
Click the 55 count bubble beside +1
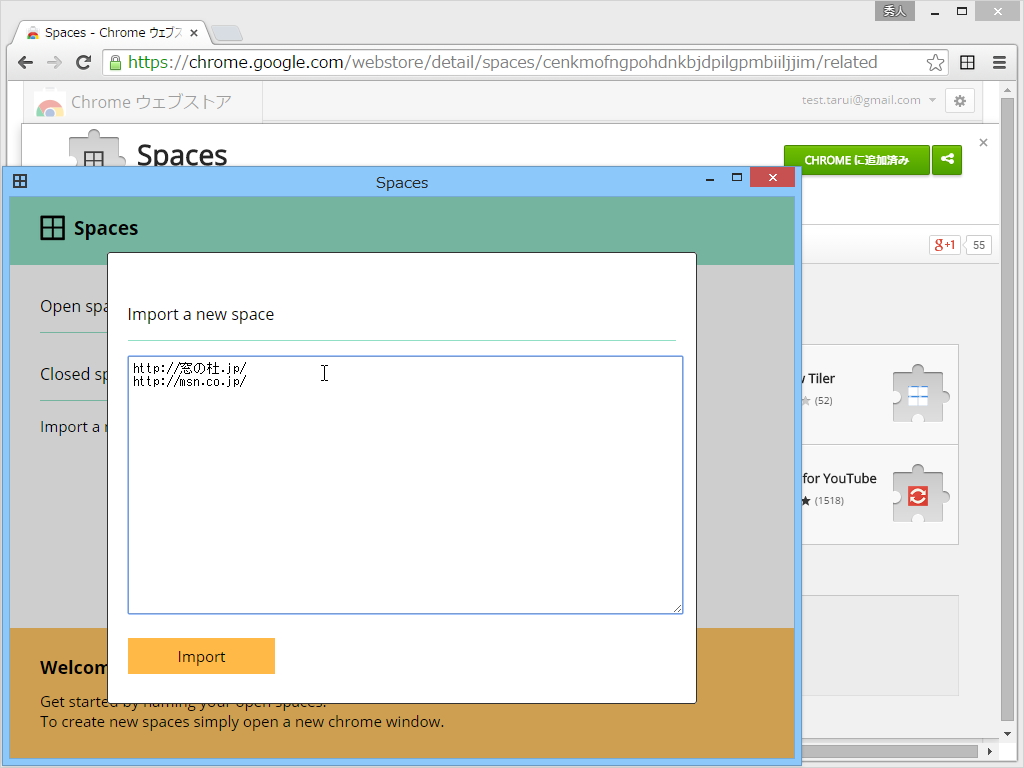[x=978, y=245]
